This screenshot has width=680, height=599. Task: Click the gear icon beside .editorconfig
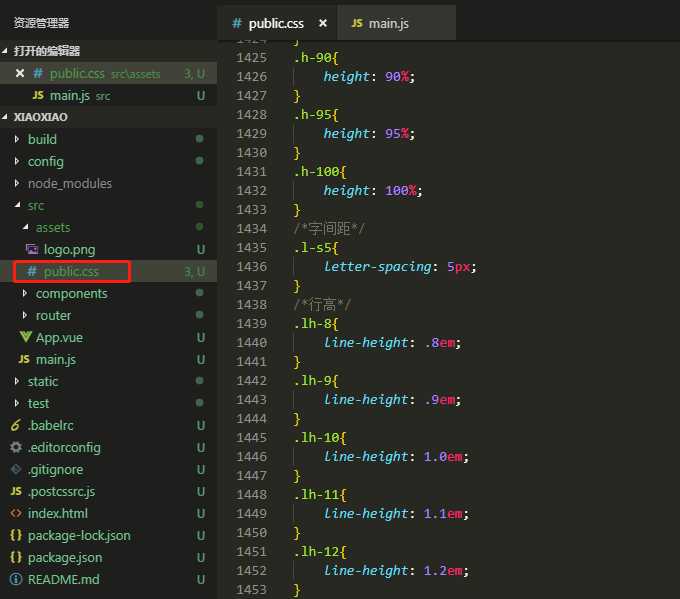coord(16,447)
